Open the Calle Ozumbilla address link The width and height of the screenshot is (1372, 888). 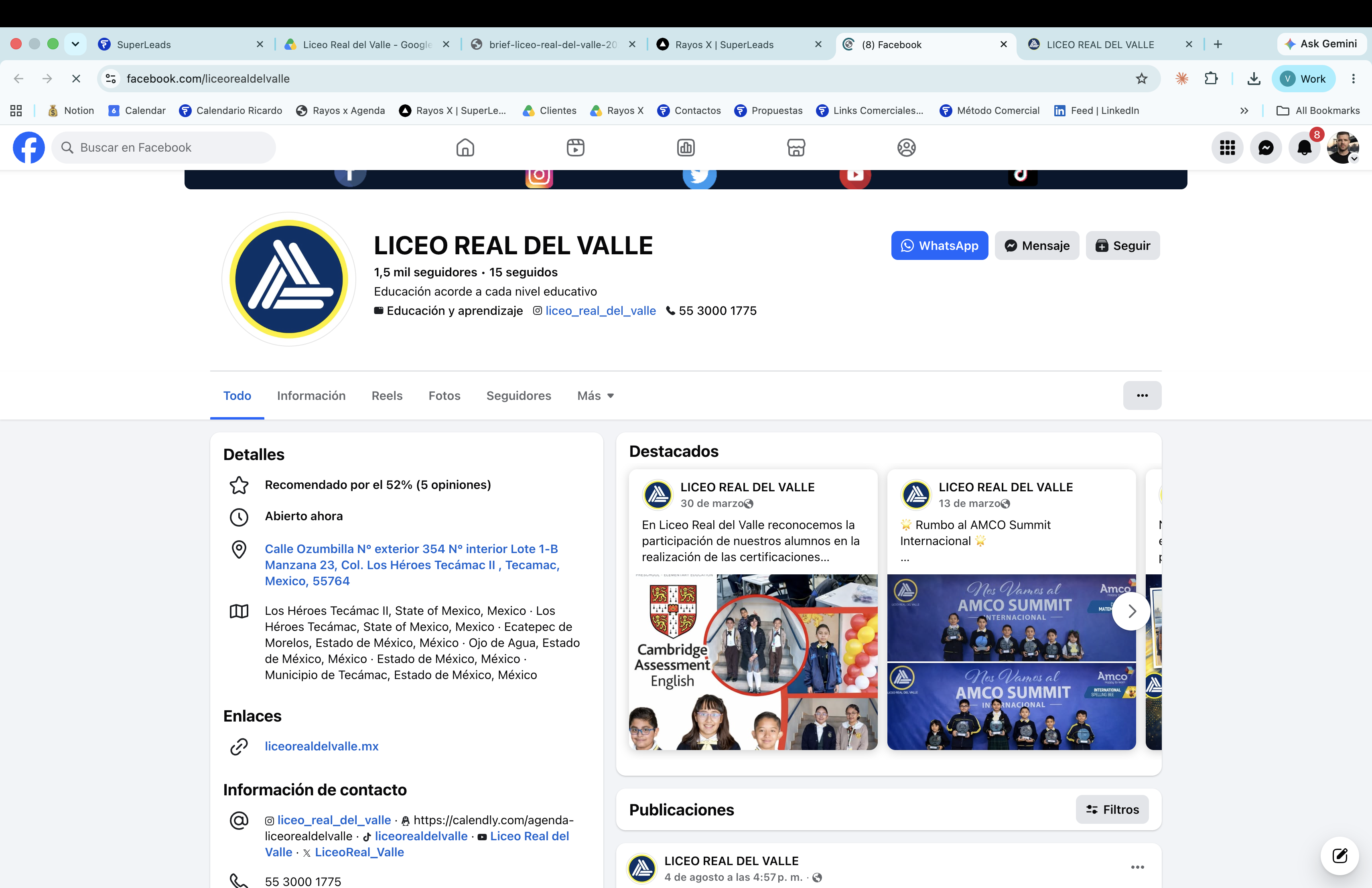pyautogui.click(x=412, y=565)
